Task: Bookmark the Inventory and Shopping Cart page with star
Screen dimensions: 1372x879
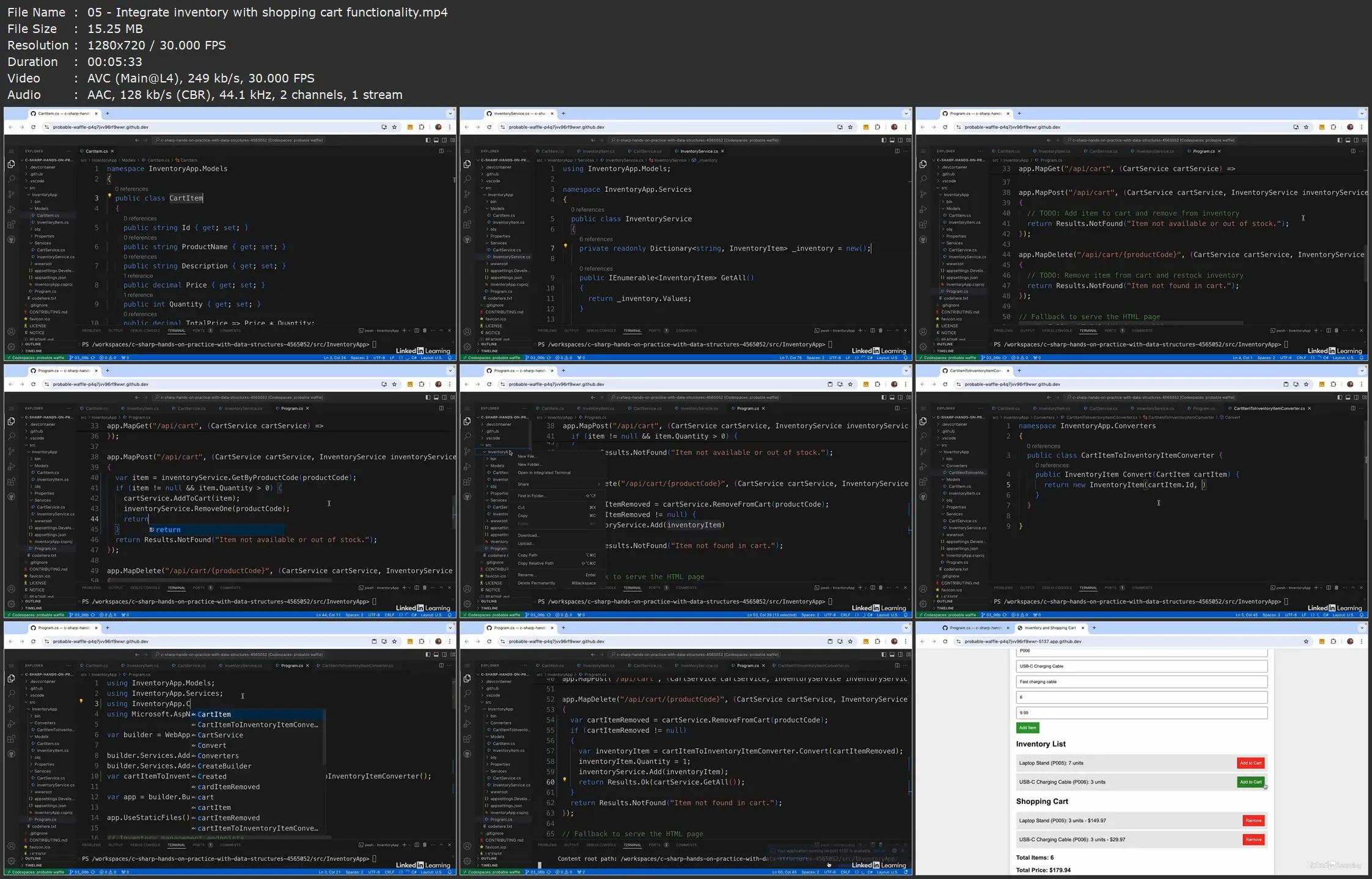Action: [1306, 641]
